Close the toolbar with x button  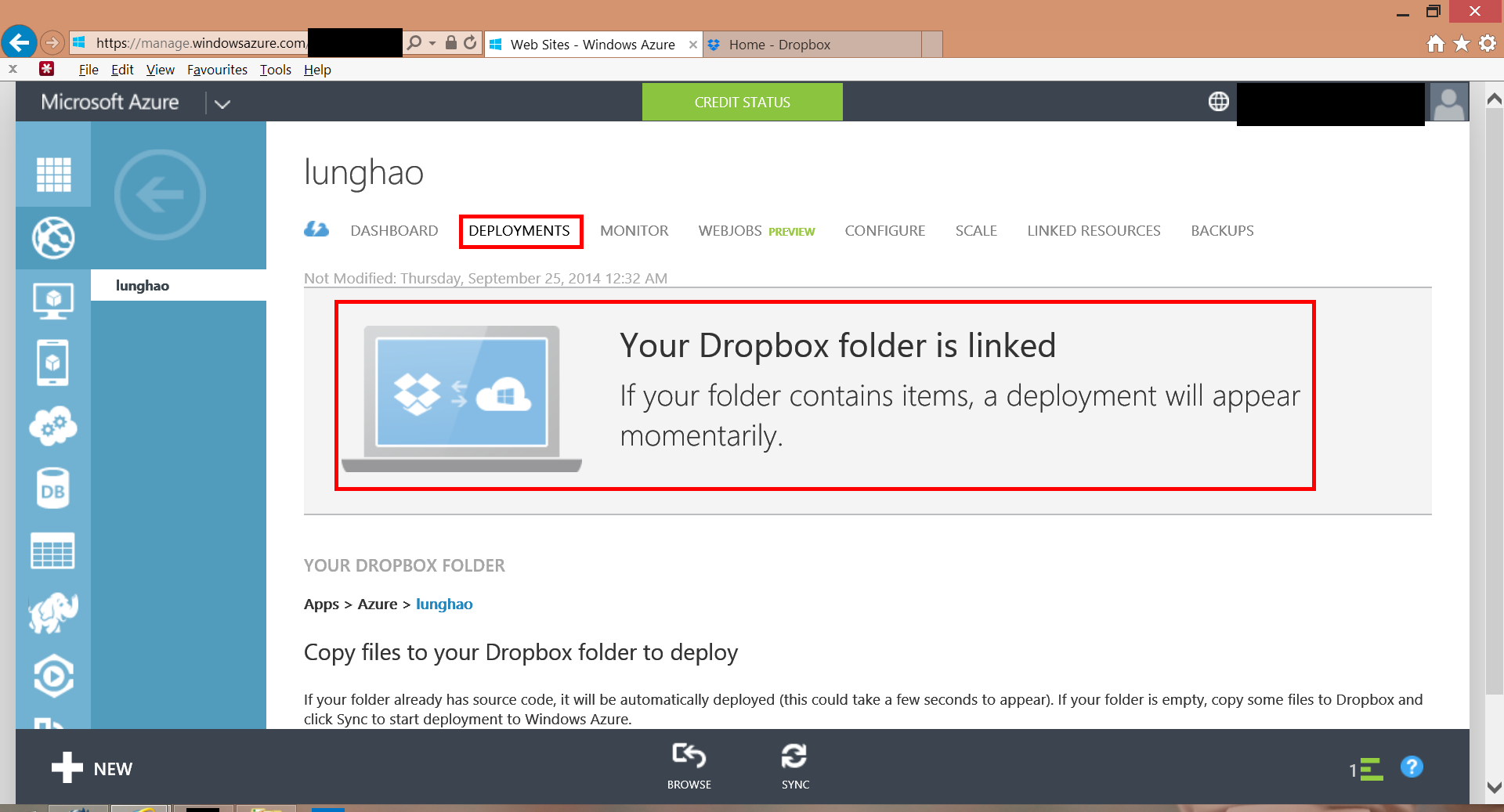coord(13,69)
